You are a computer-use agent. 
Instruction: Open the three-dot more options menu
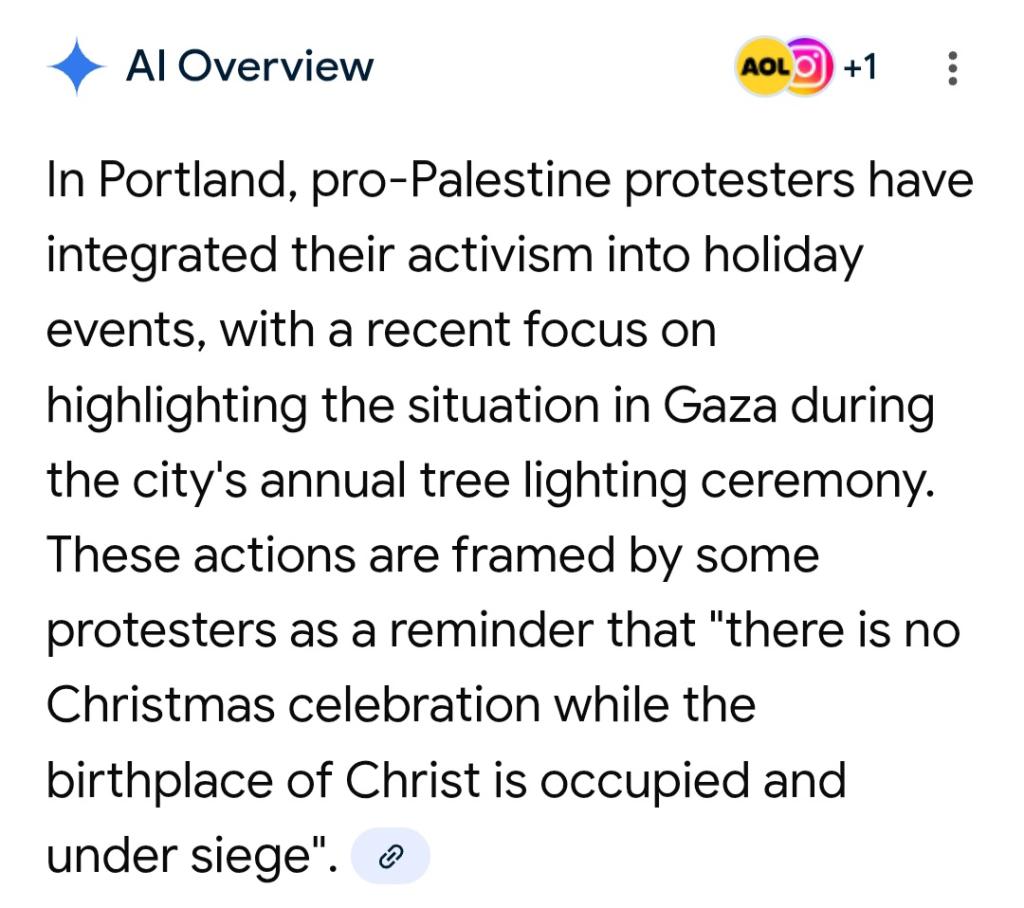click(951, 68)
